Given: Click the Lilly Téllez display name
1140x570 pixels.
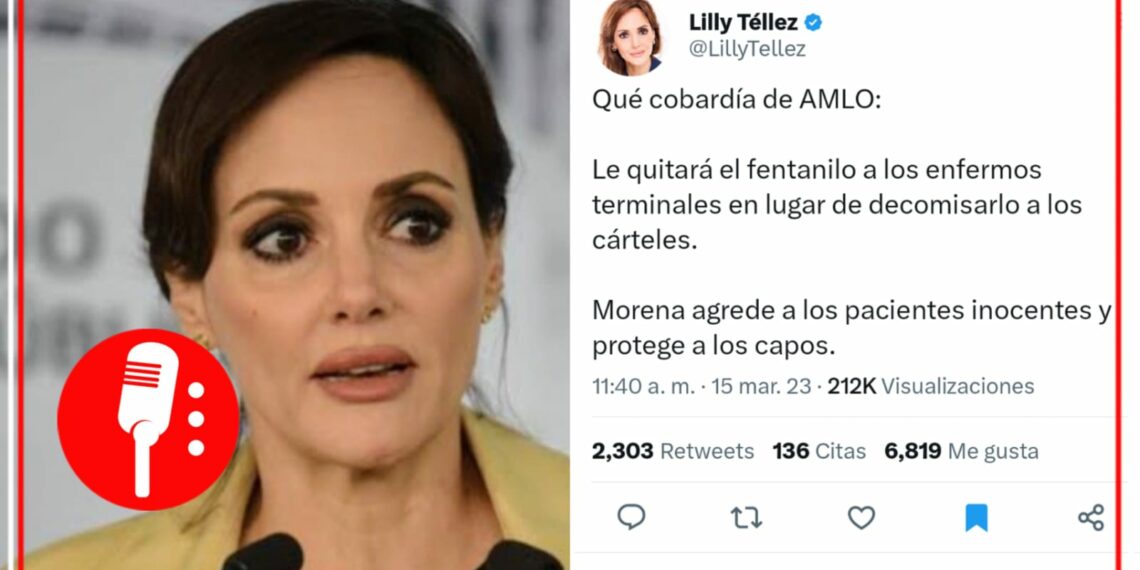Looking at the screenshot, I should pos(744,23).
